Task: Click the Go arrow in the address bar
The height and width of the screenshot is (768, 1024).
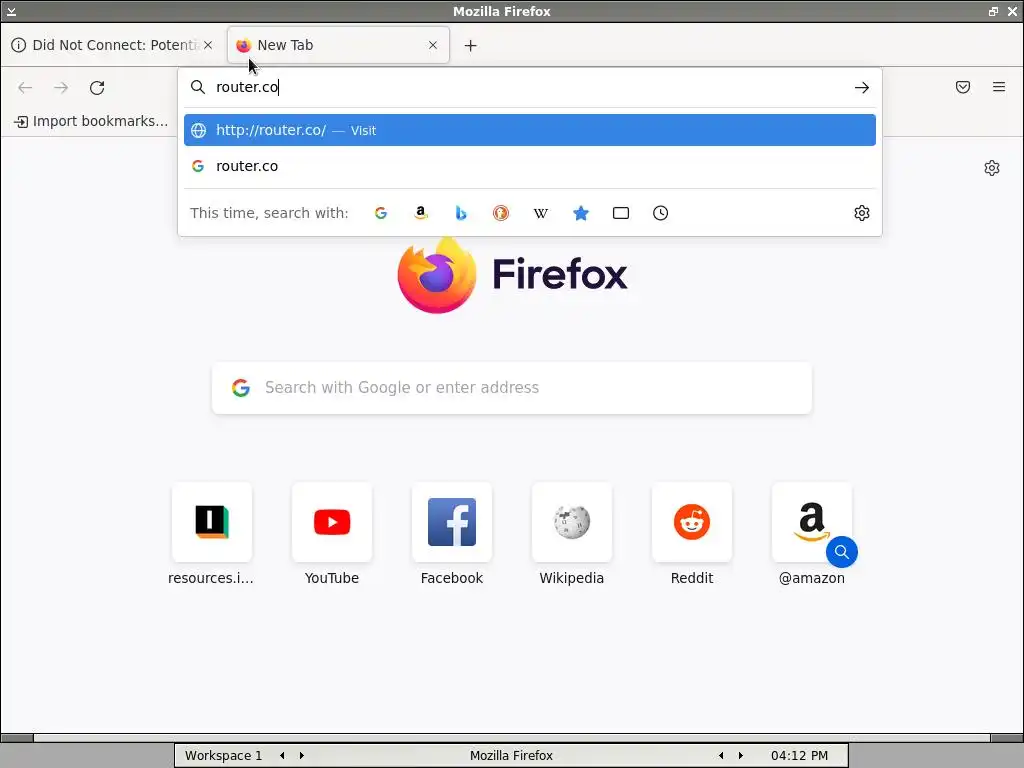Action: pyautogui.click(x=861, y=88)
